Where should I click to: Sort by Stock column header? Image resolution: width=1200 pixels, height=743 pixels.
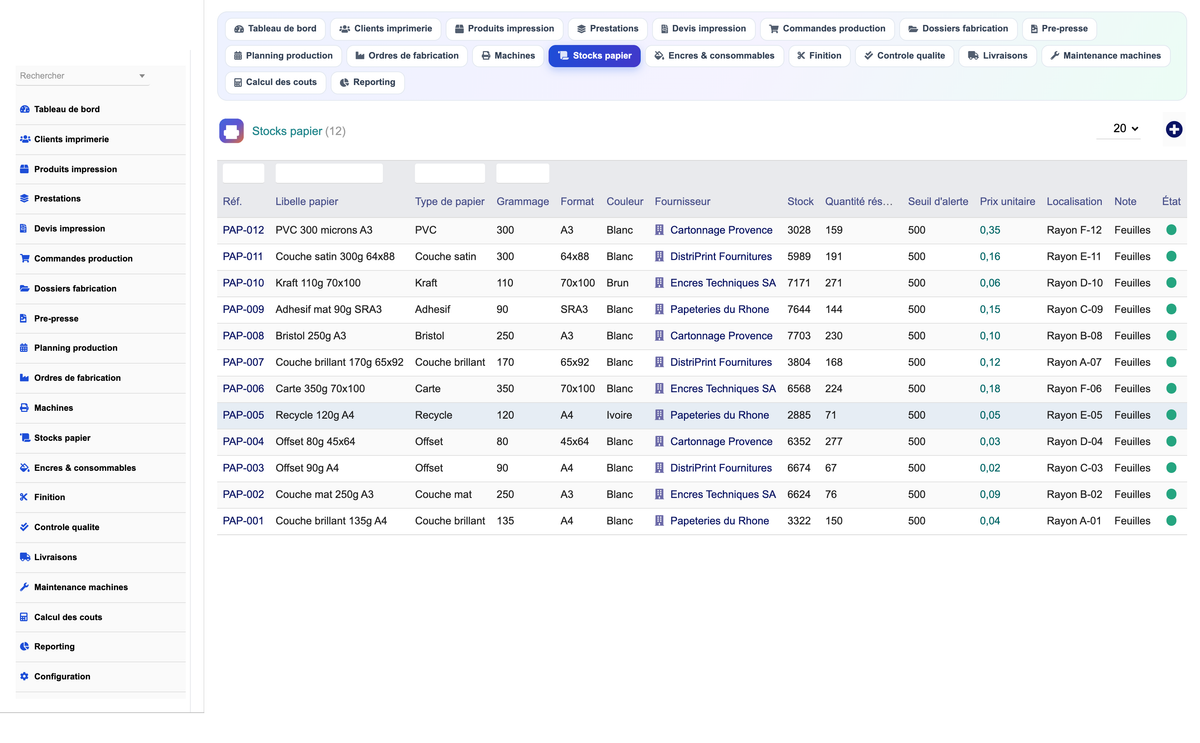coord(800,201)
